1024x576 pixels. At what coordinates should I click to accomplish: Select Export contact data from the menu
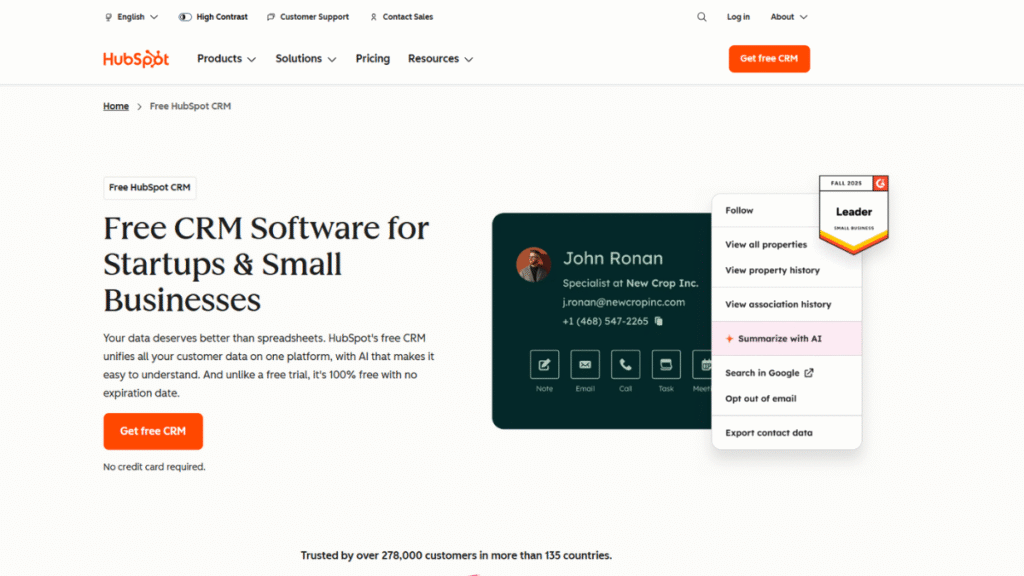pos(770,434)
